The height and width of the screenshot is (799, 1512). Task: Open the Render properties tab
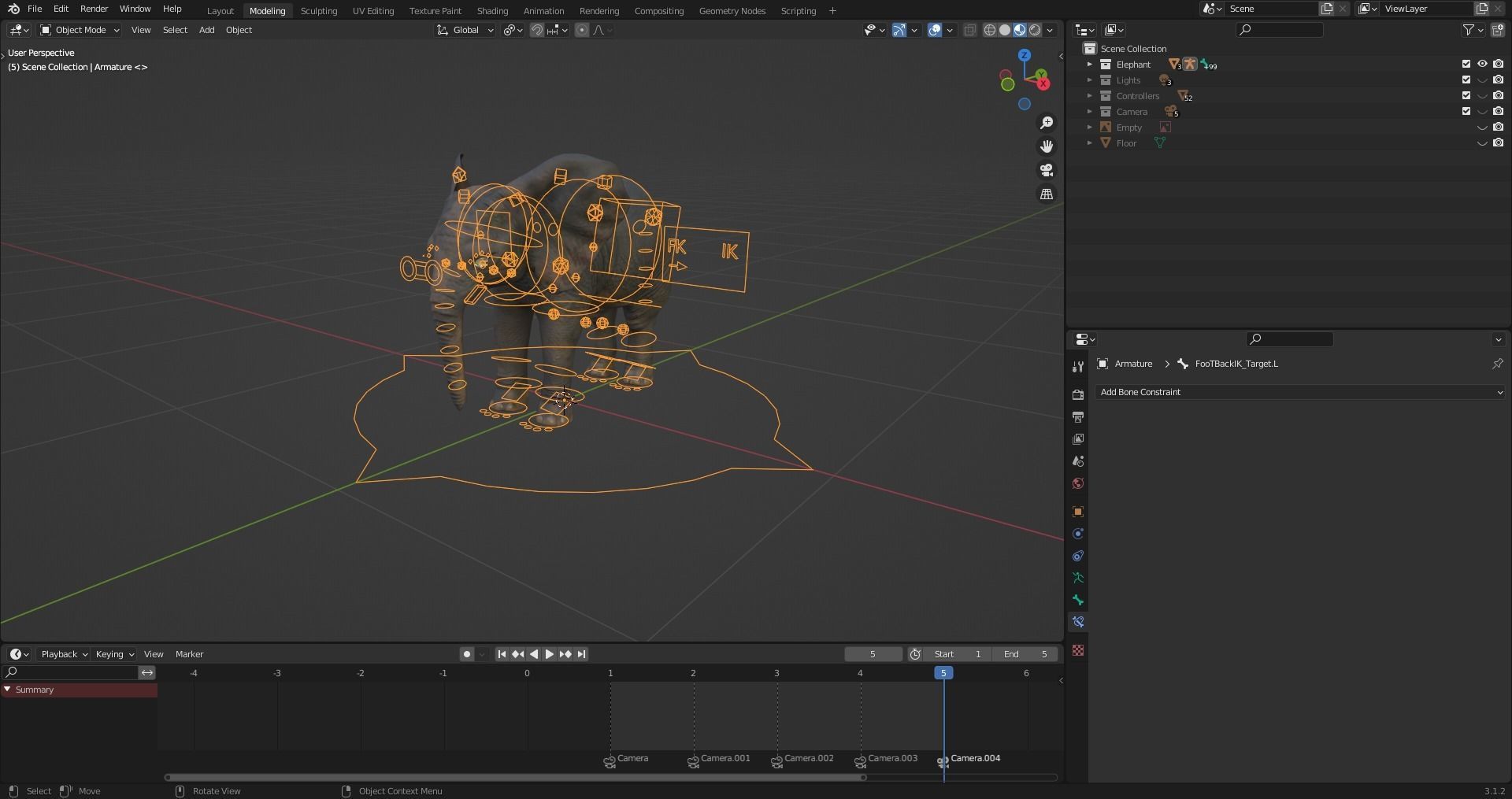(1078, 394)
